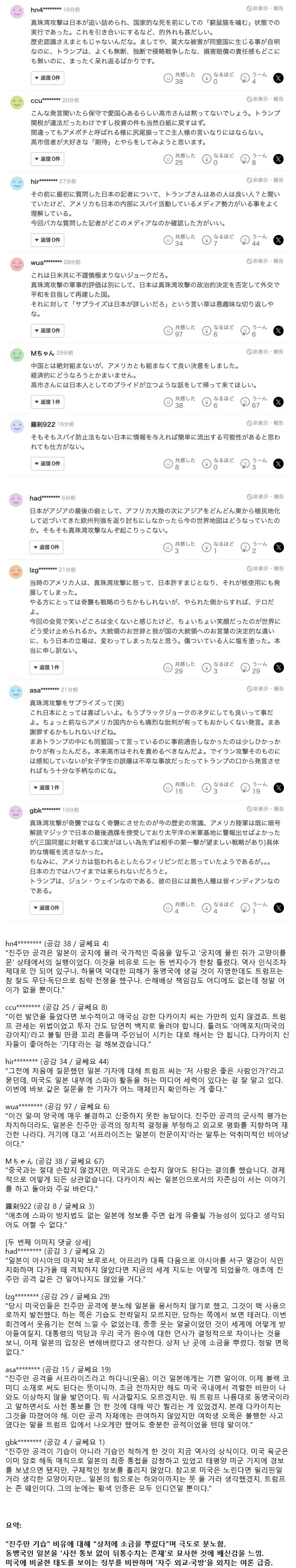Click the 共感した smiley icon on ccu's comment
This screenshot has width=296, height=1568.
click(x=168, y=159)
